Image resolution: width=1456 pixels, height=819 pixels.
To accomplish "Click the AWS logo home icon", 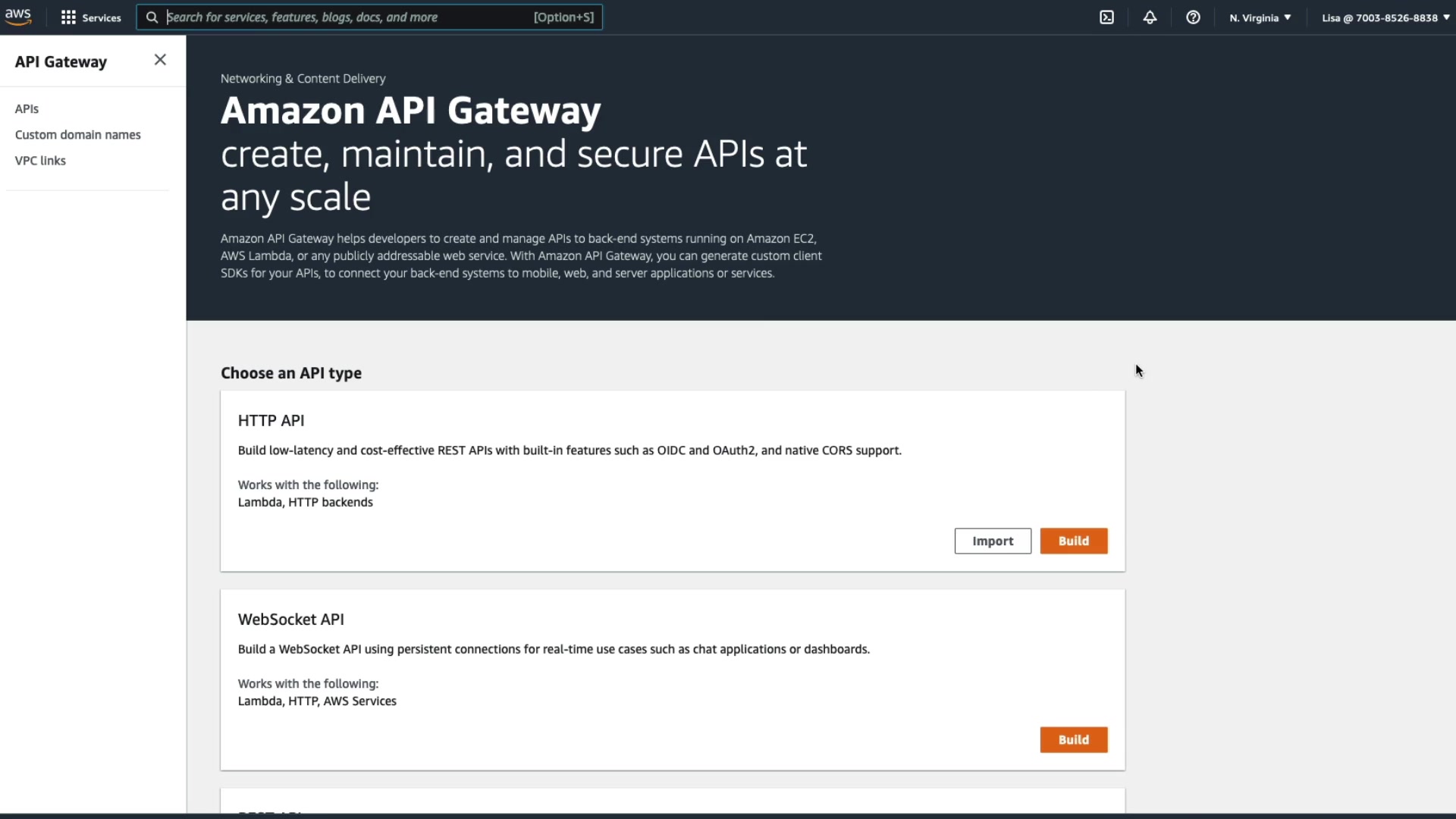I will click(x=18, y=17).
